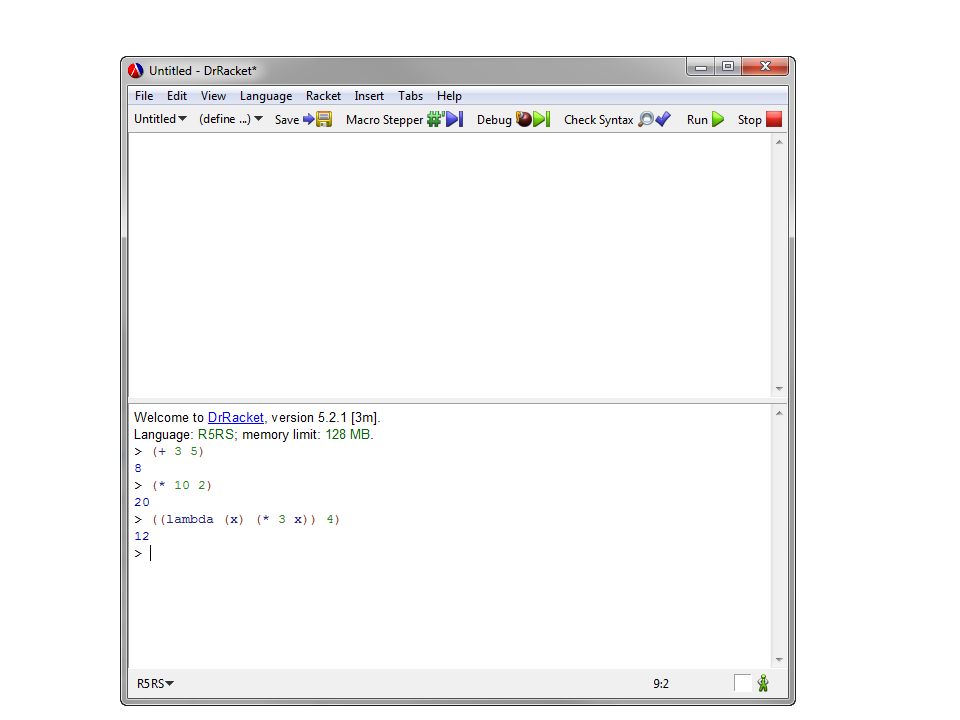The width and height of the screenshot is (960, 720).
Task: Click the result "12"
Action: (142, 536)
